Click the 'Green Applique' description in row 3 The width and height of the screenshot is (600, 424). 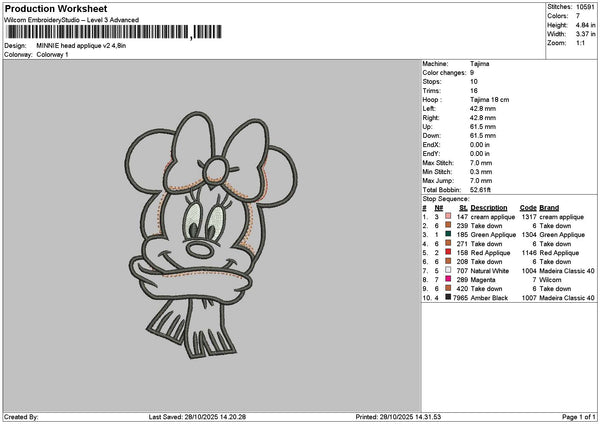[x=493, y=235]
